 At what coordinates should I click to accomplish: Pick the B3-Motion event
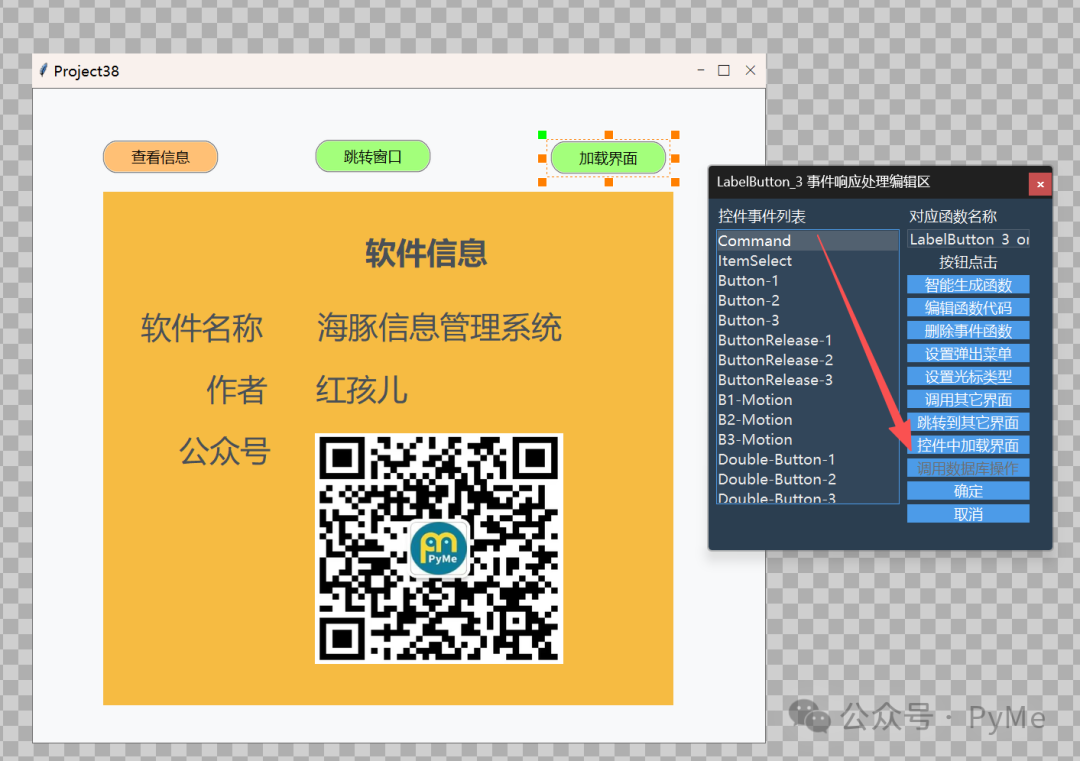[807, 439]
